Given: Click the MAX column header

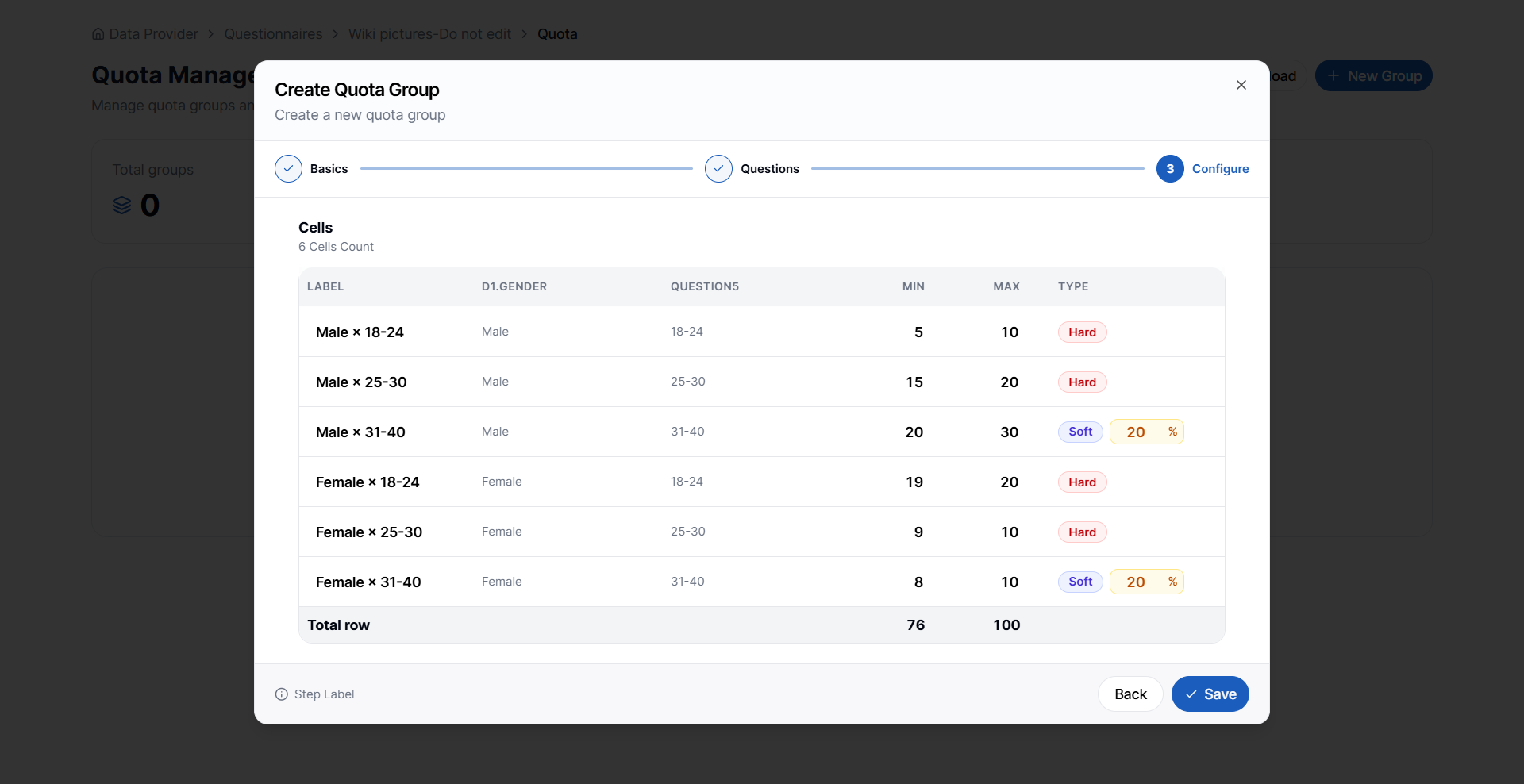Looking at the screenshot, I should 1006,286.
